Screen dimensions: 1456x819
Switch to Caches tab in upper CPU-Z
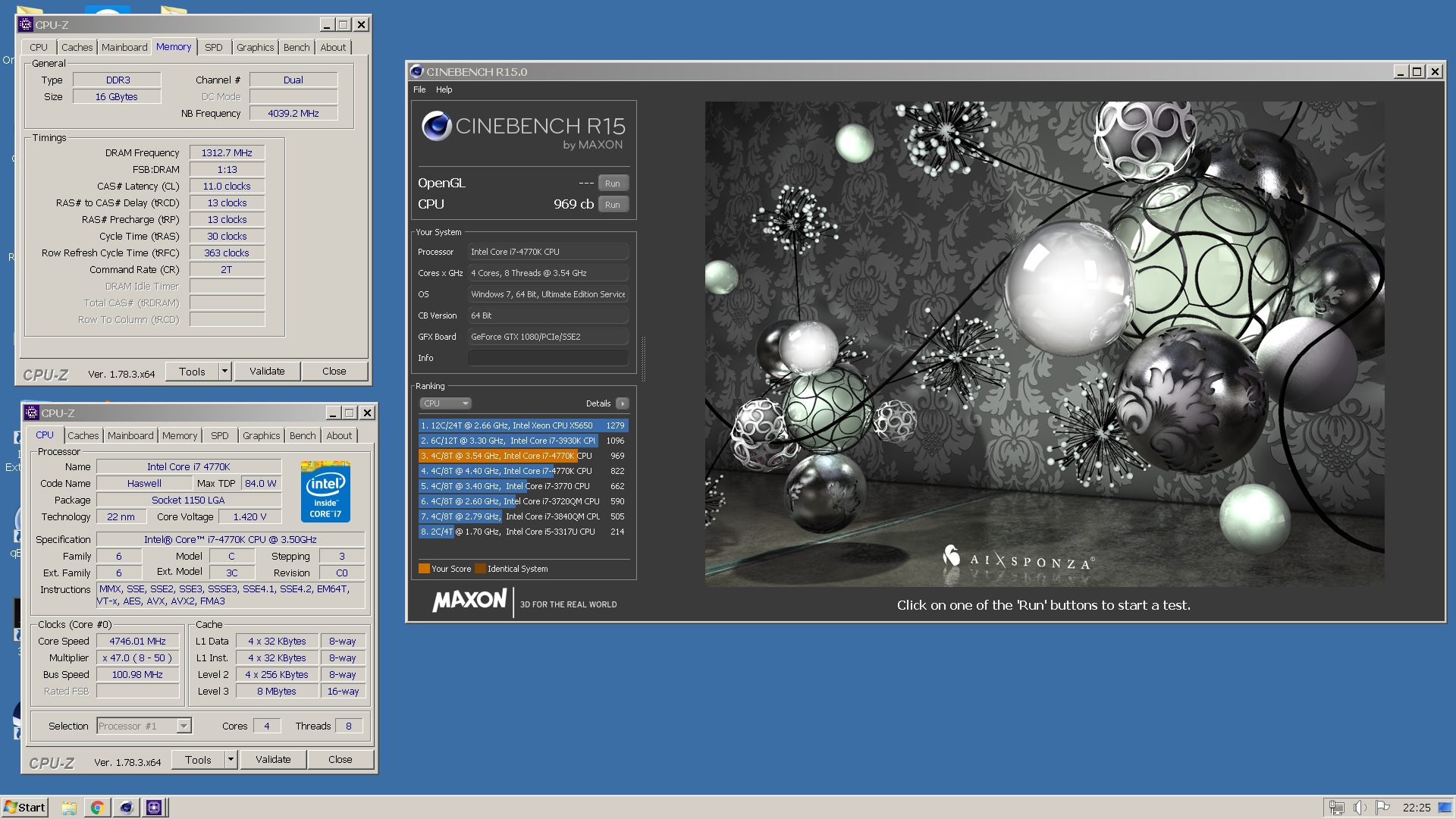(77, 47)
